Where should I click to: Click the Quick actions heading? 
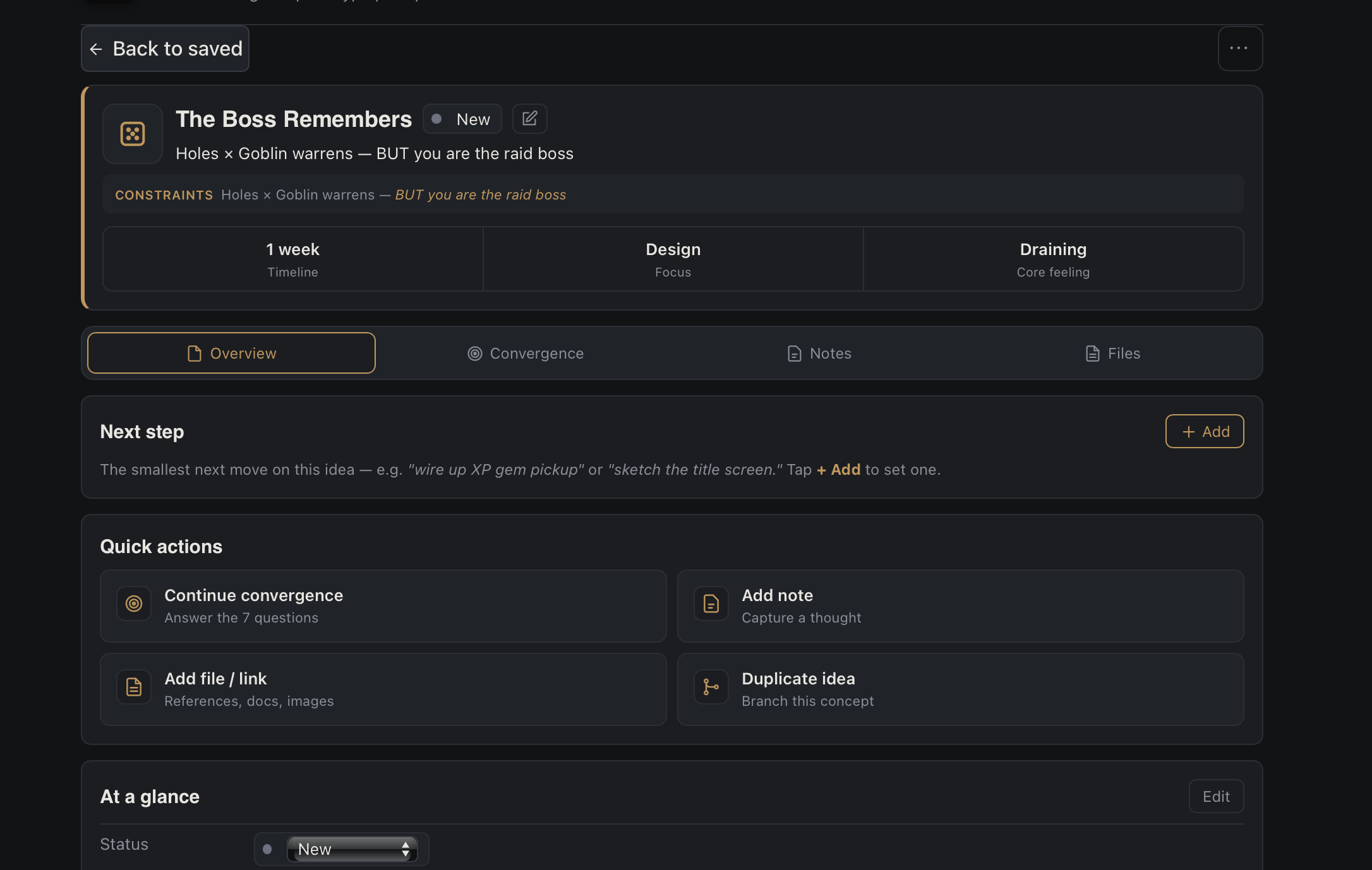pos(161,546)
